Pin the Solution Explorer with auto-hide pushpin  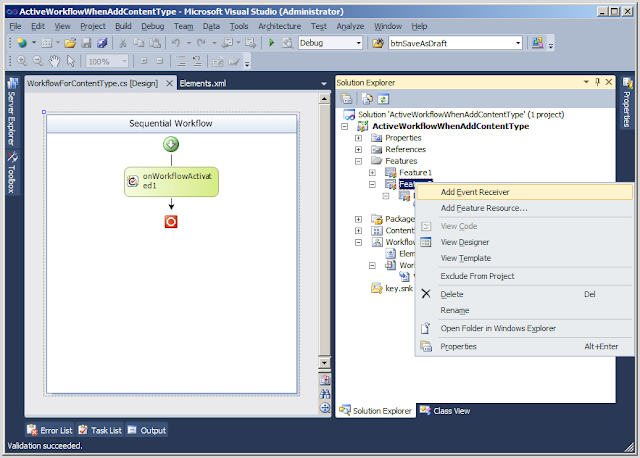[598, 82]
